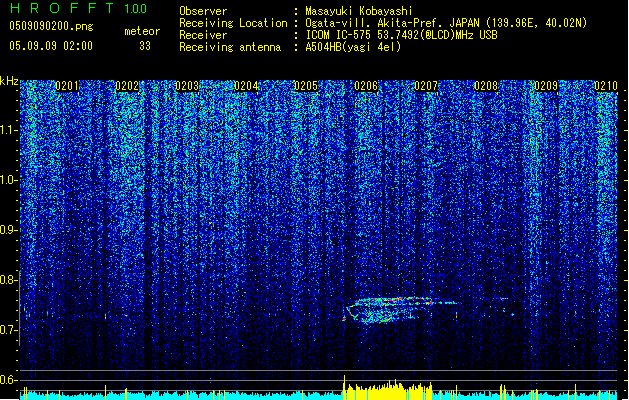The width and height of the screenshot is (629, 400).
Task: Click the date stamp 05.09.09 02:00
Action: point(51,46)
